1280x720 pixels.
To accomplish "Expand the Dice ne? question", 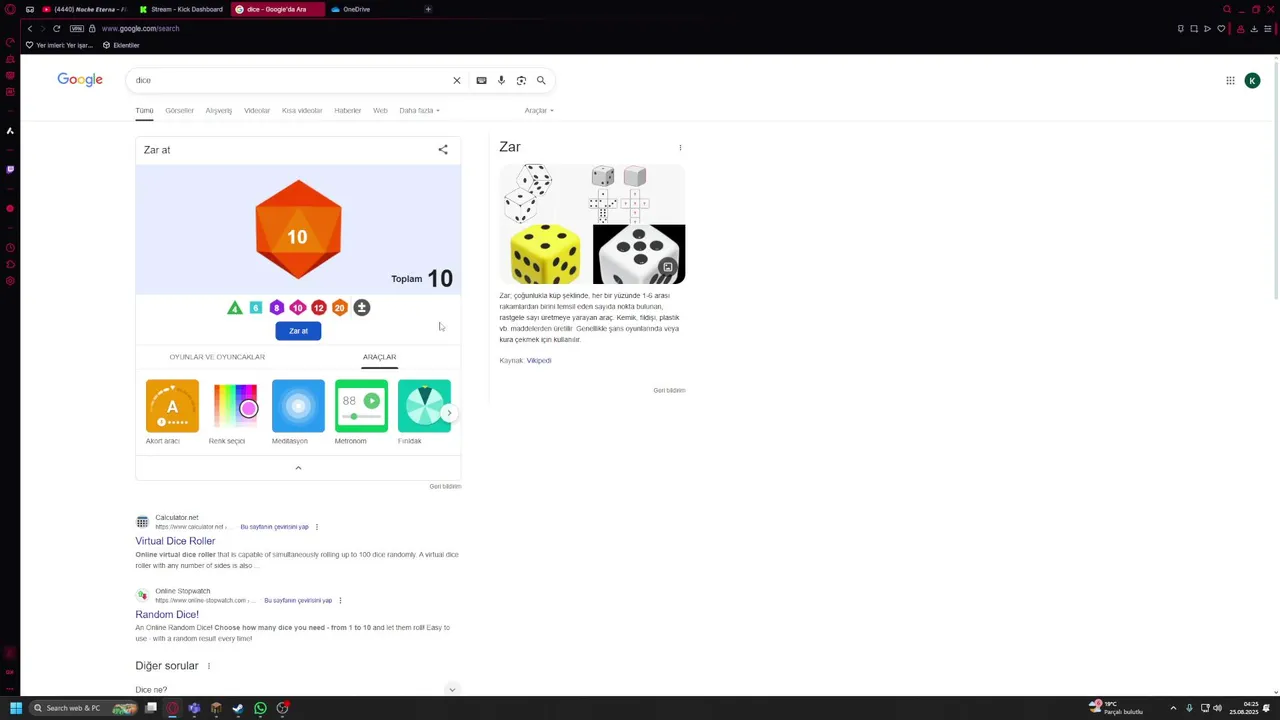I will [296, 689].
